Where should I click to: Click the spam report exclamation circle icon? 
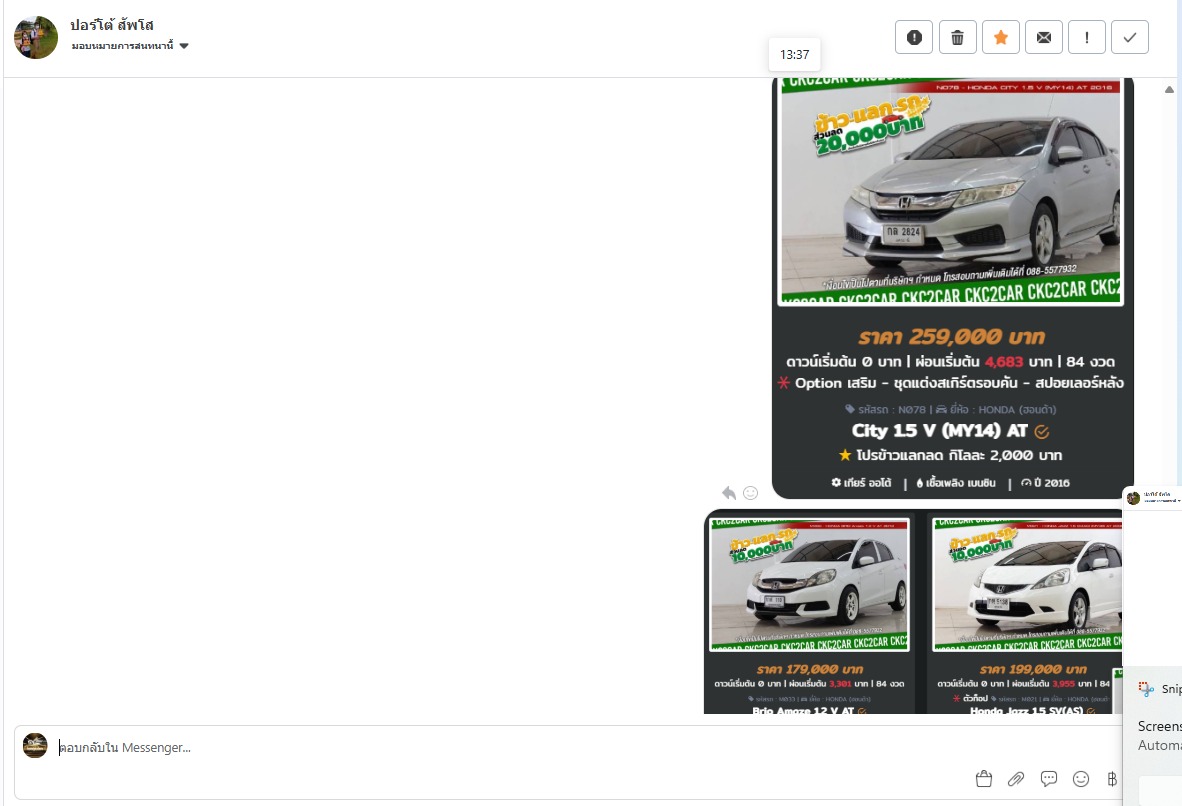click(x=914, y=37)
